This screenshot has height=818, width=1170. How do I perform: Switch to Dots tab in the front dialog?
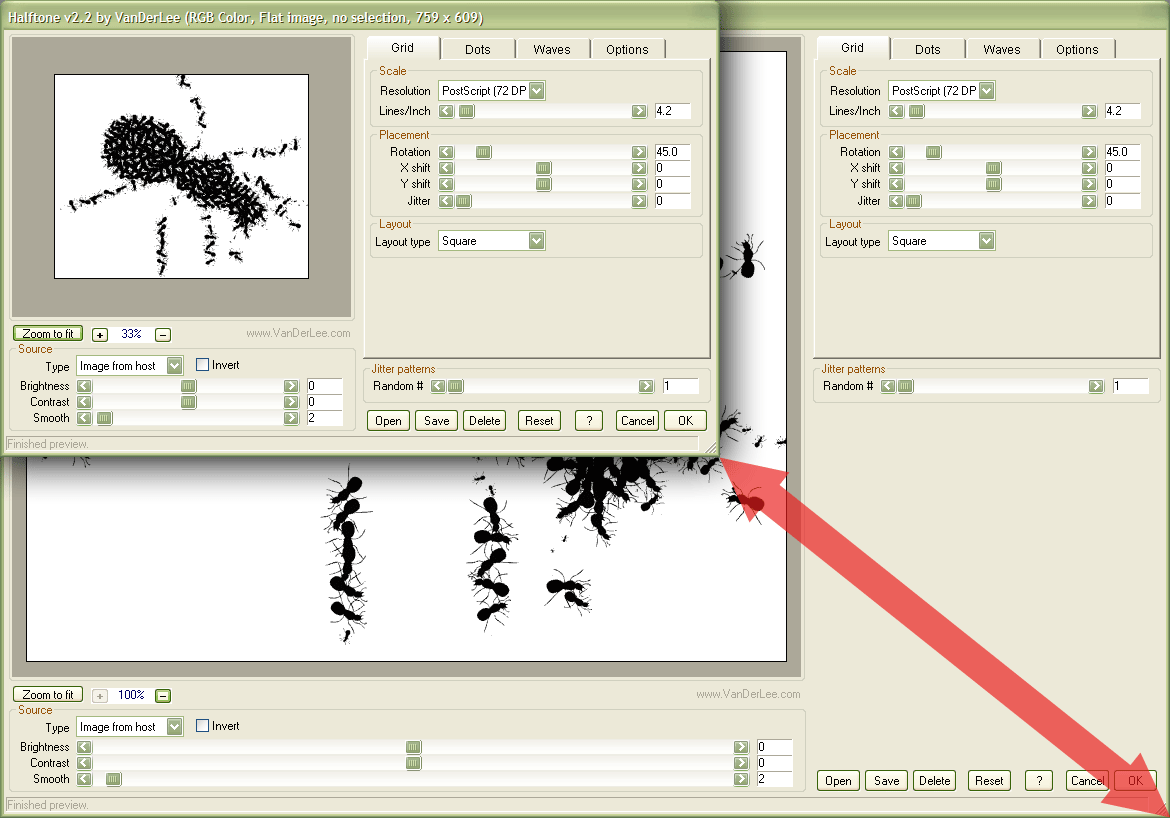[477, 49]
